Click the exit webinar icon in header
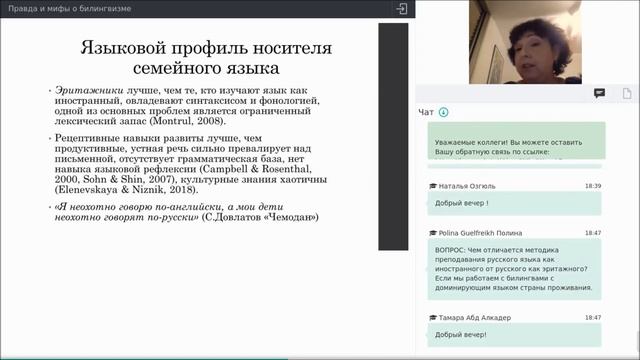The width and height of the screenshot is (640, 360). (x=401, y=9)
